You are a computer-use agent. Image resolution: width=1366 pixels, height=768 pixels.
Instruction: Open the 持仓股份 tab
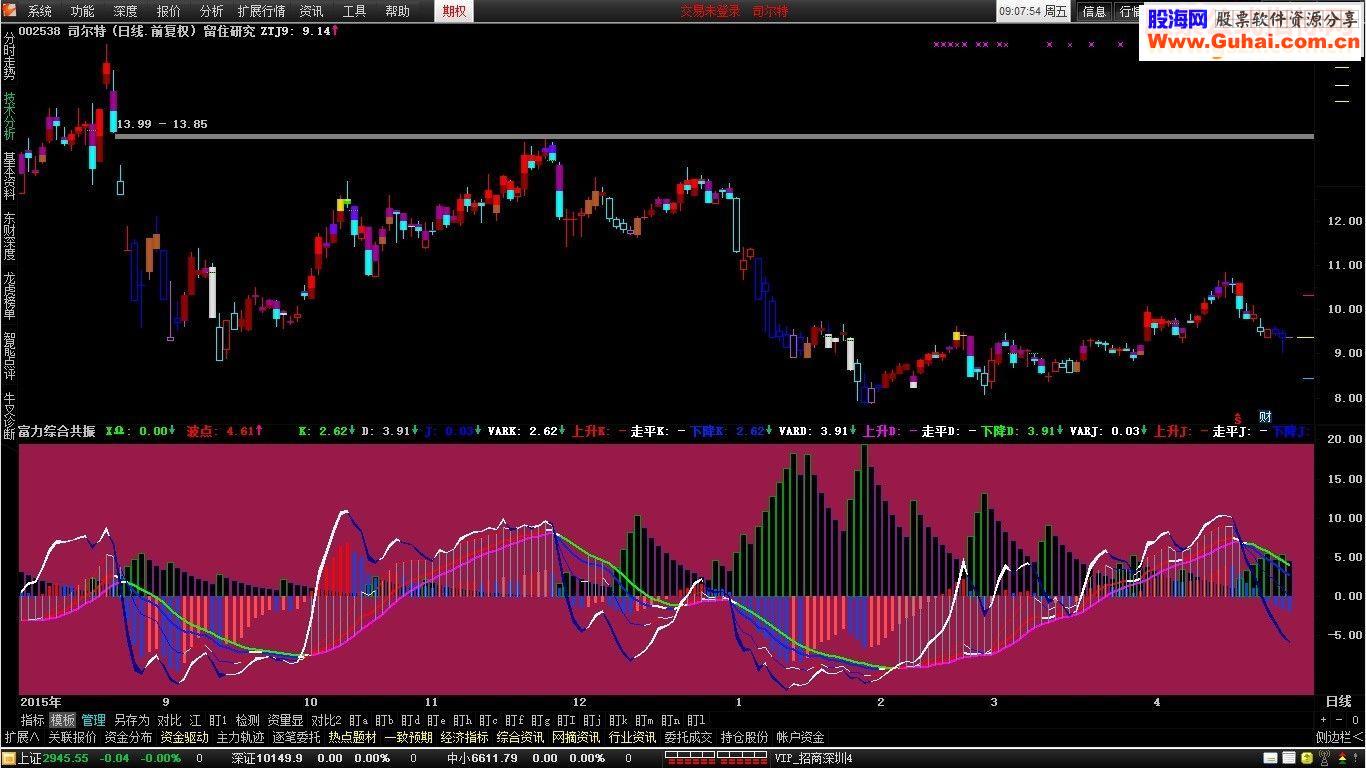(744, 737)
